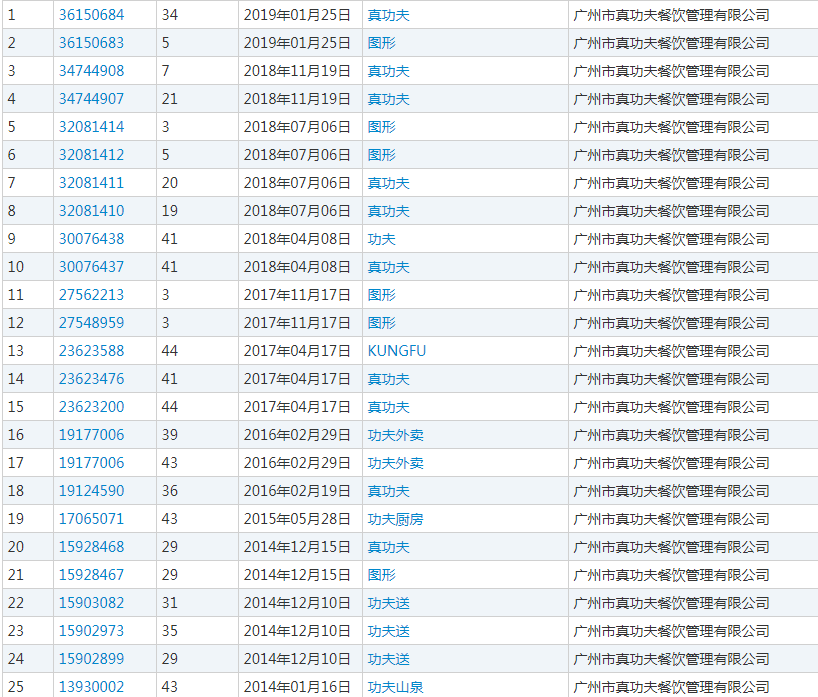Open registration number 36150684
The width and height of the screenshot is (818, 697).
coord(91,15)
